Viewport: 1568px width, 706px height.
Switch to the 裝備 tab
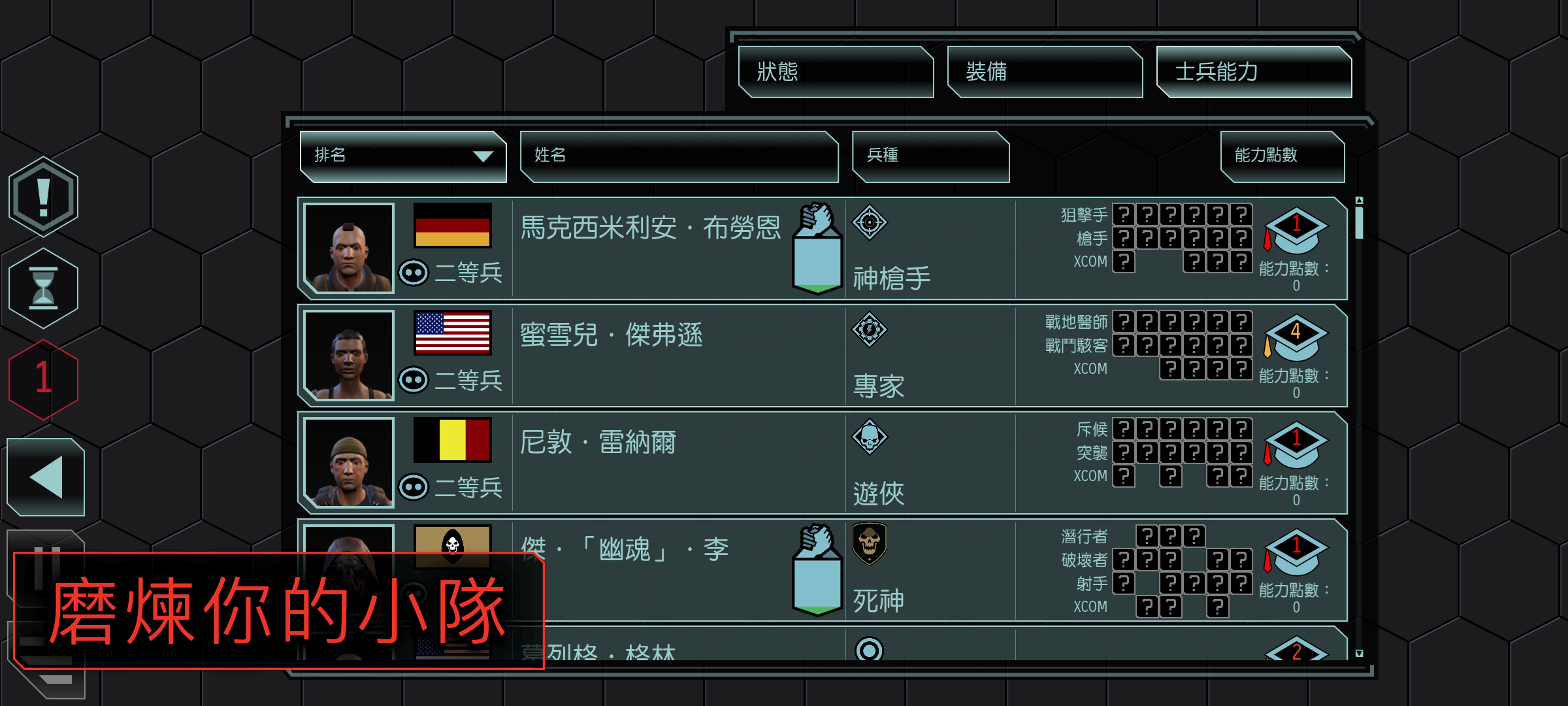1045,72
